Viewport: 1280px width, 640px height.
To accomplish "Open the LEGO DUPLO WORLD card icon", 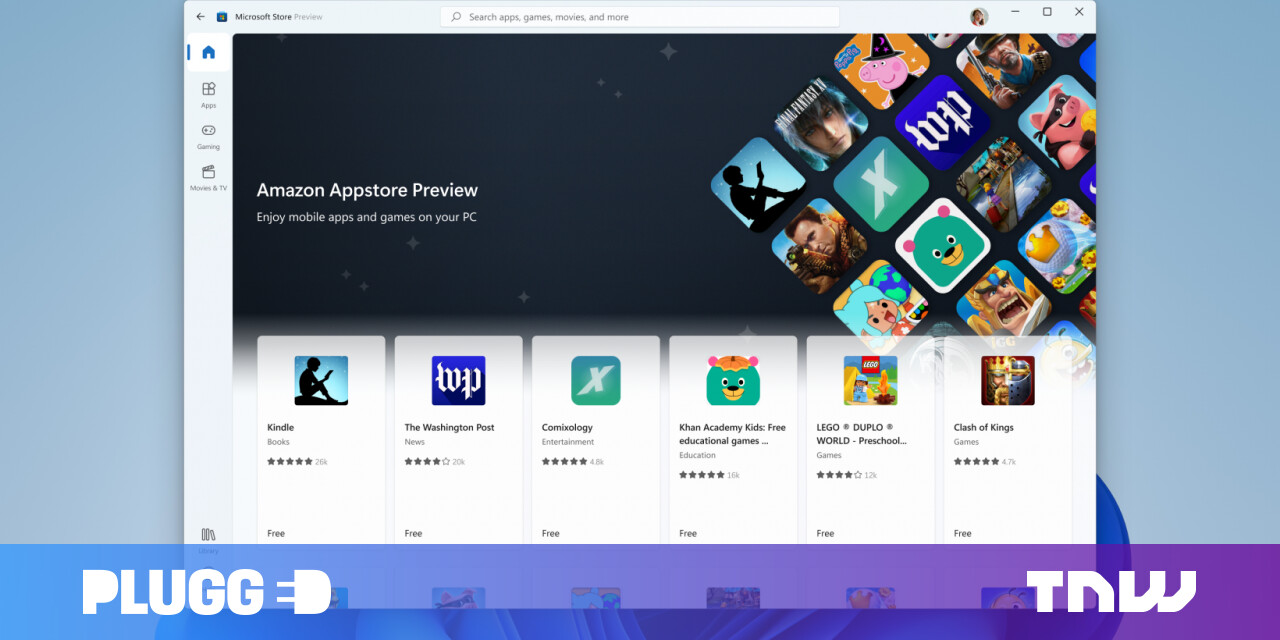I will [x=870, y=381].
